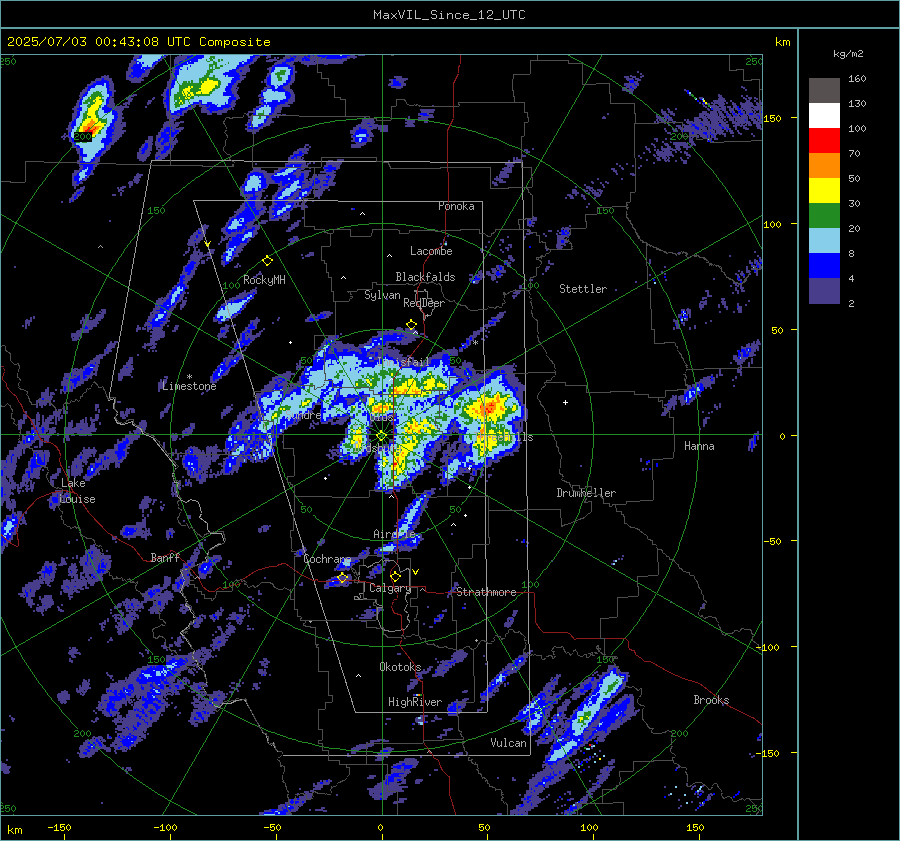Click the Cochrane label
900x841 pixels.
point(327,559)
